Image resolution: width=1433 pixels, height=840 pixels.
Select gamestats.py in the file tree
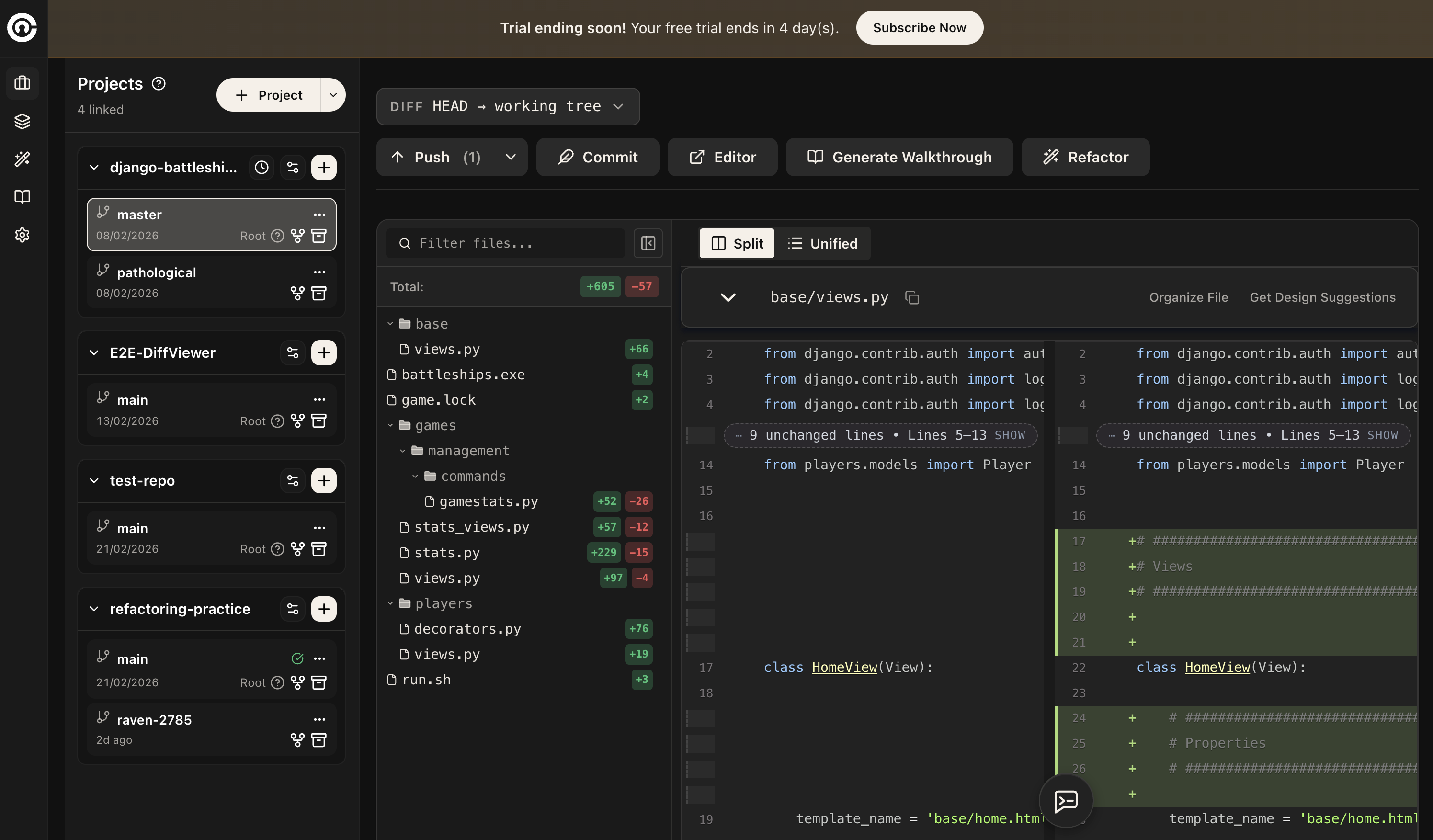click(488, 501)
